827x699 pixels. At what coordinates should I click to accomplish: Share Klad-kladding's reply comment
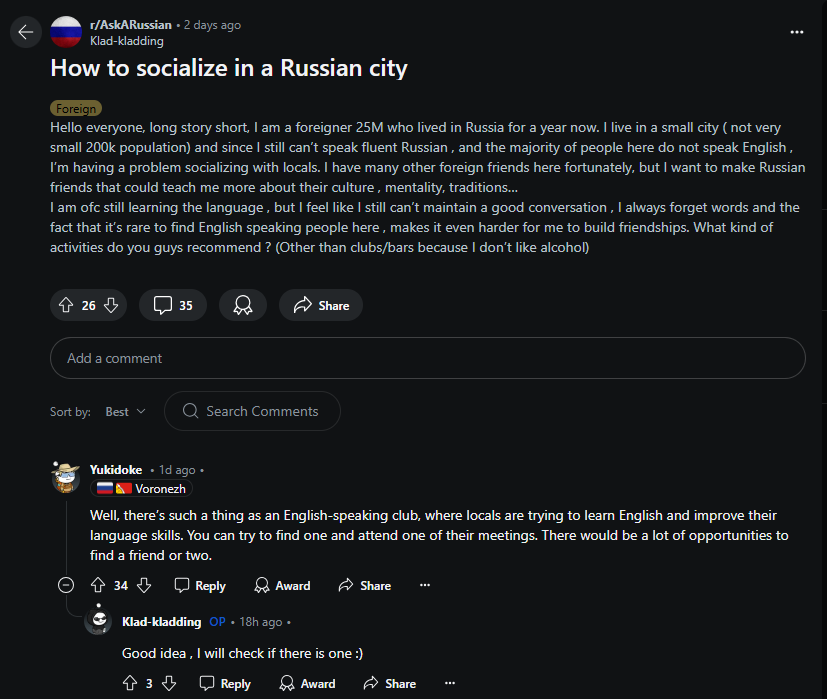[x=389, y=683]
